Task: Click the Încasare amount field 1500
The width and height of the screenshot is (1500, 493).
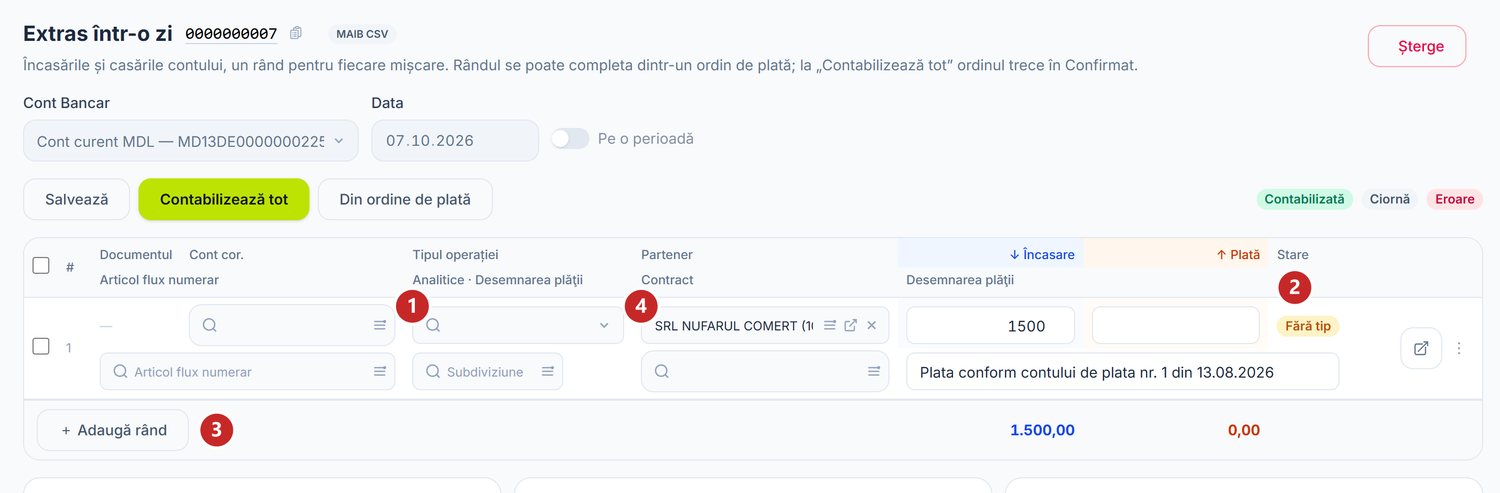Action: click(x=991, y=325)
